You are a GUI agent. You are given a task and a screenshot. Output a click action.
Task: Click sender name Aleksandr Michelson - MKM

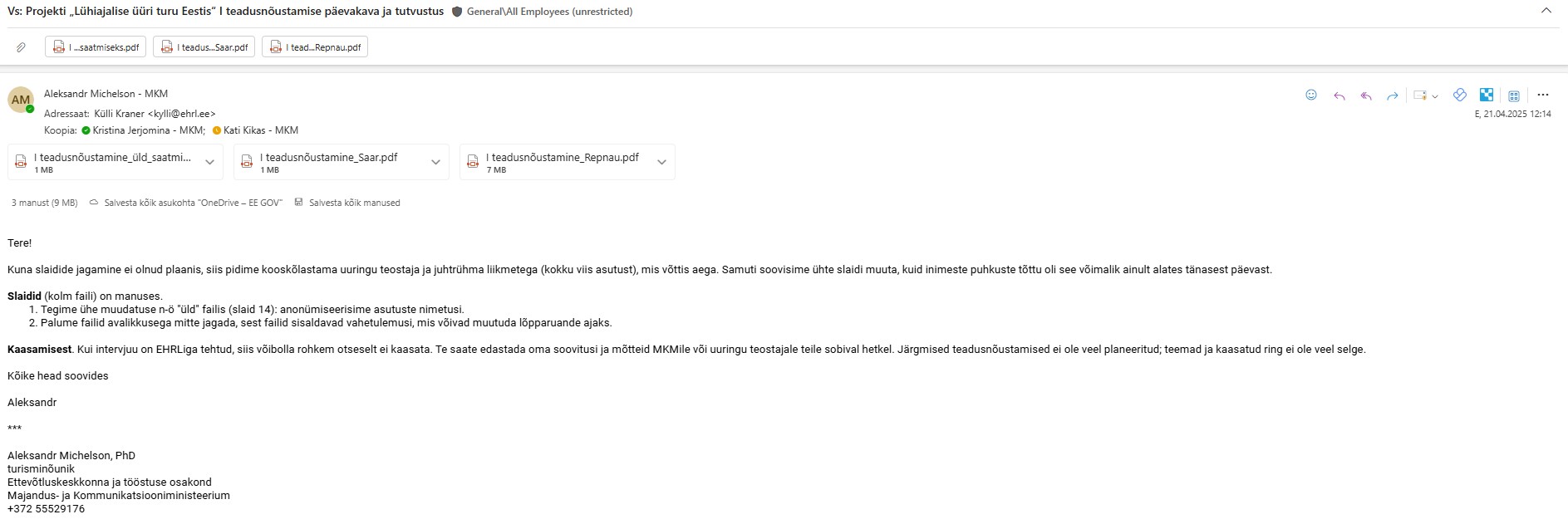coord(106,94)
